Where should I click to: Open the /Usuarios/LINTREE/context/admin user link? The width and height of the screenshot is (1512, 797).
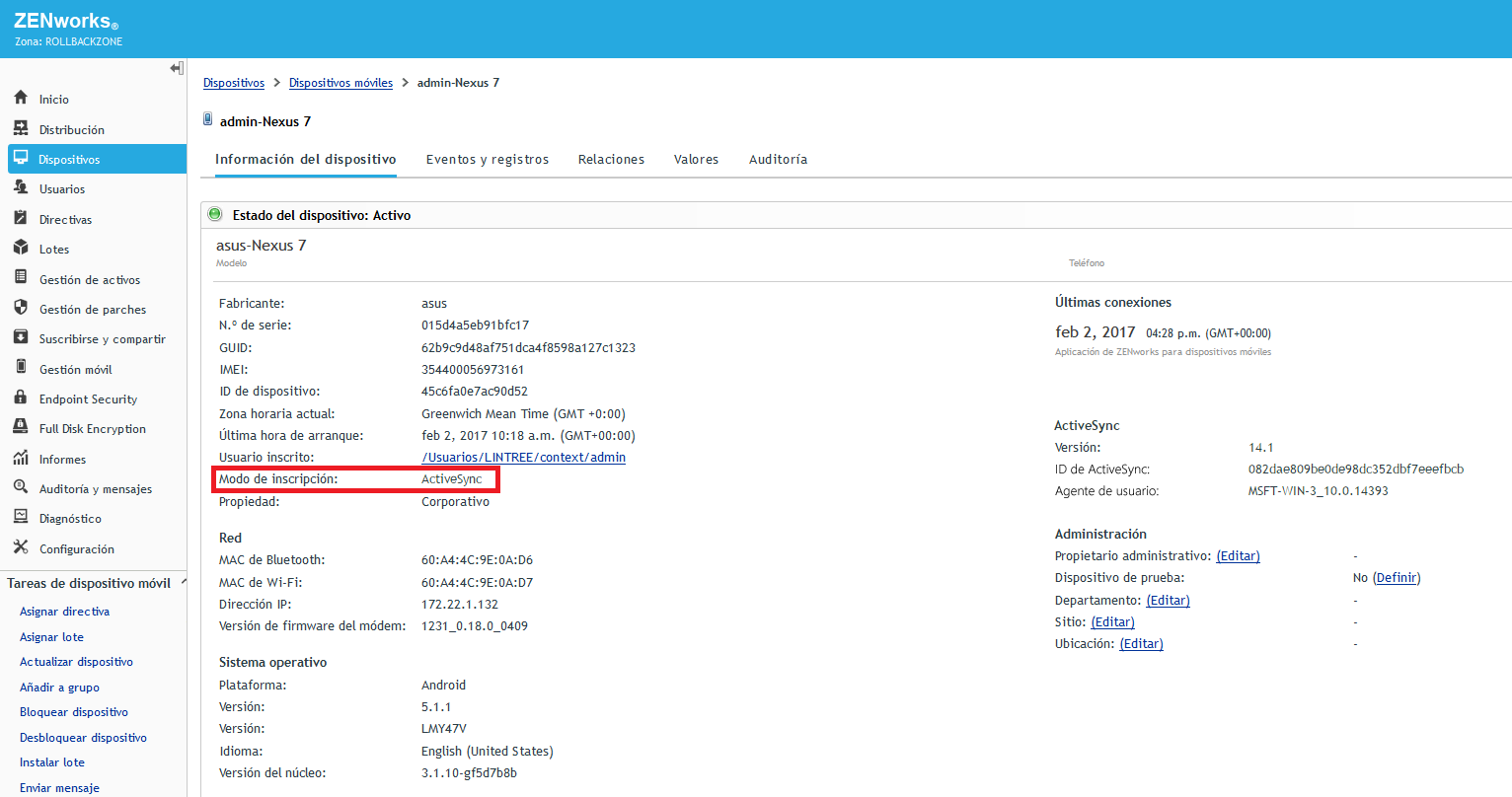(x=523, y=458)
